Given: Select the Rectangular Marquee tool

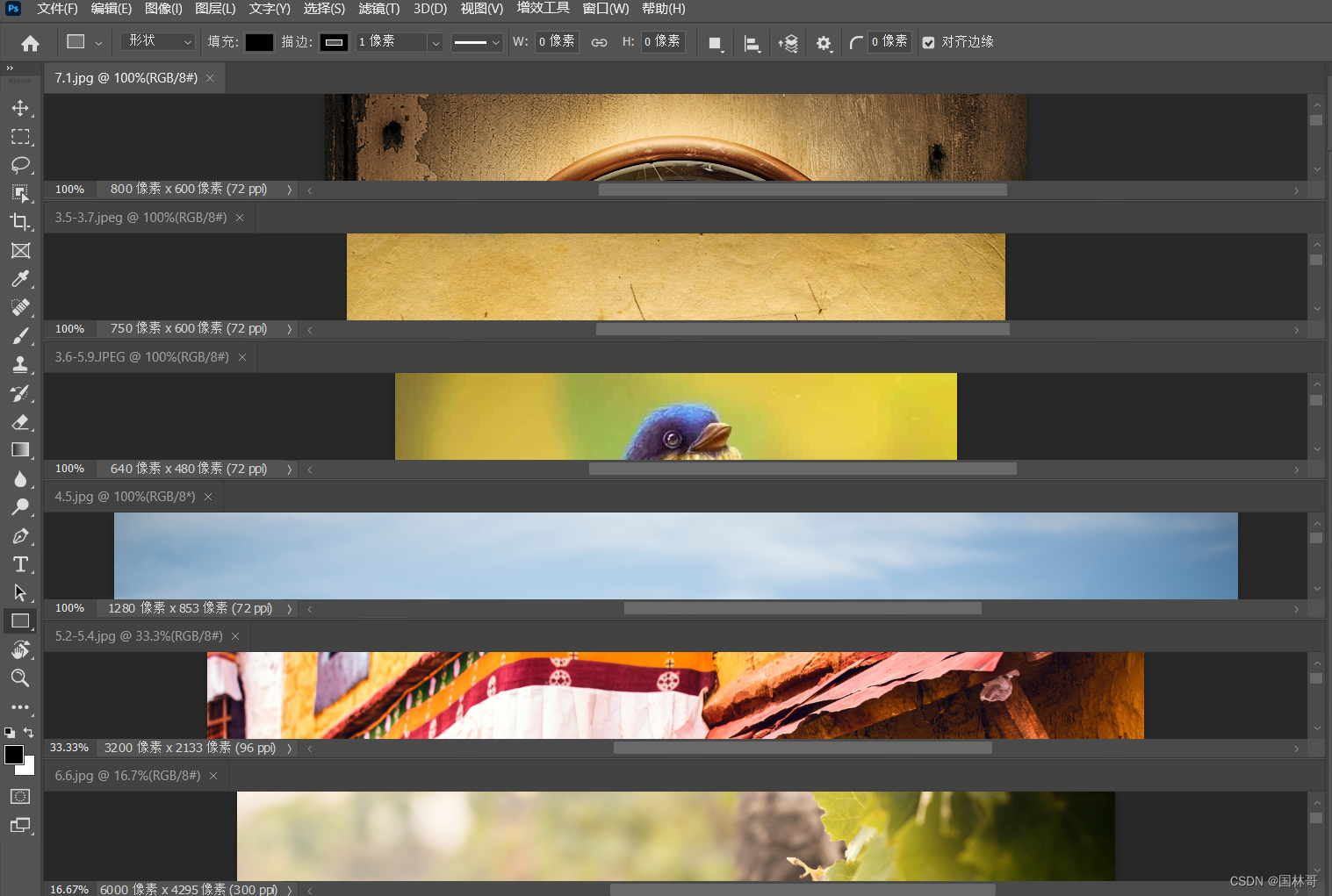Looking at the screenshot, I should coord(20,137).
